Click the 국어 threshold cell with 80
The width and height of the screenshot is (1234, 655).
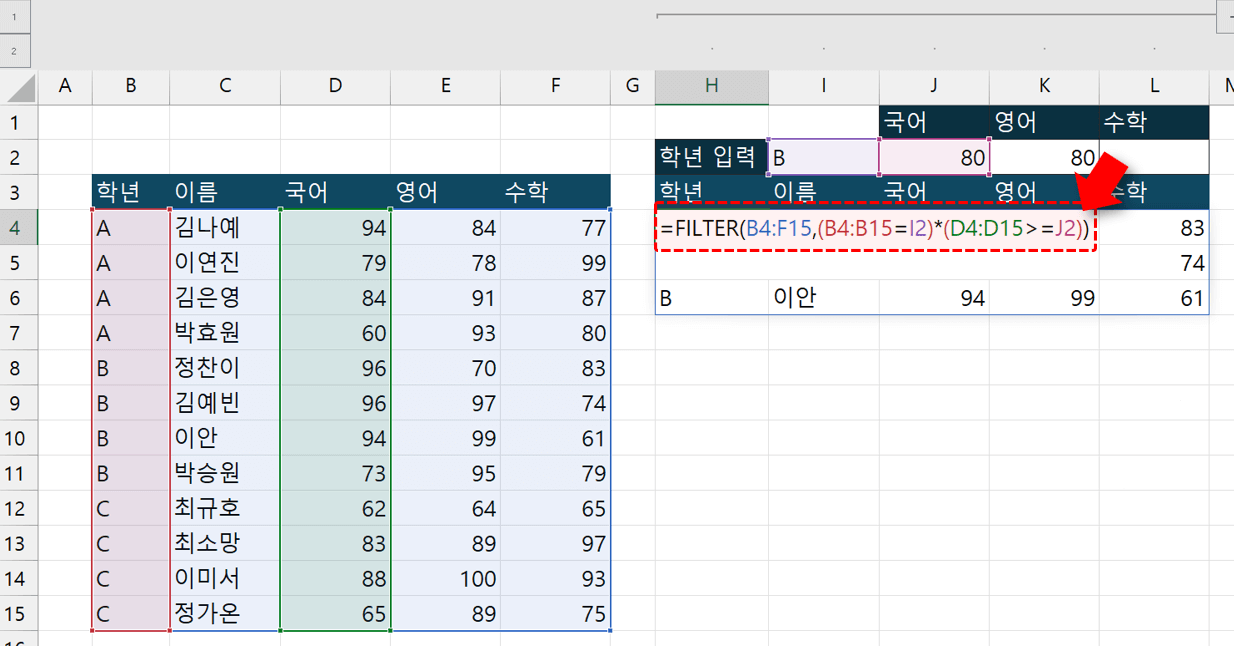933,157
